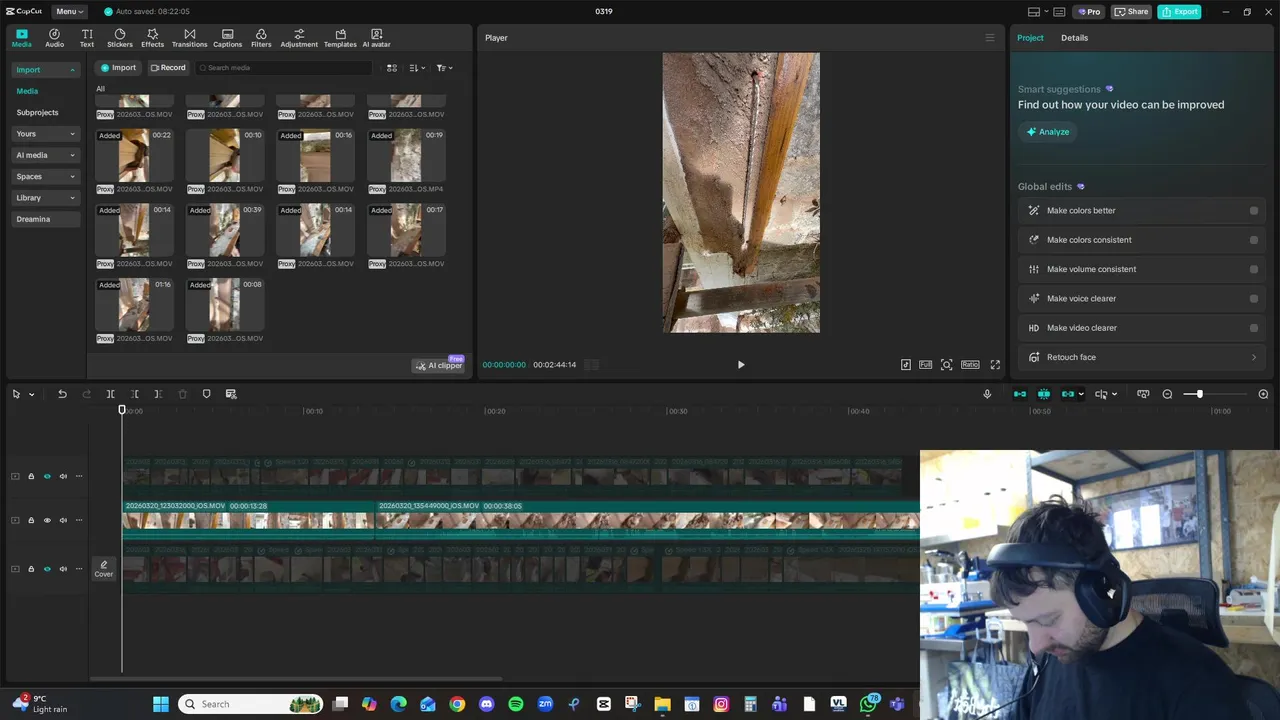Viewport: 1280px width, 720px height.
Task: Open the Filters panel
Action: [x=261, y=38]
